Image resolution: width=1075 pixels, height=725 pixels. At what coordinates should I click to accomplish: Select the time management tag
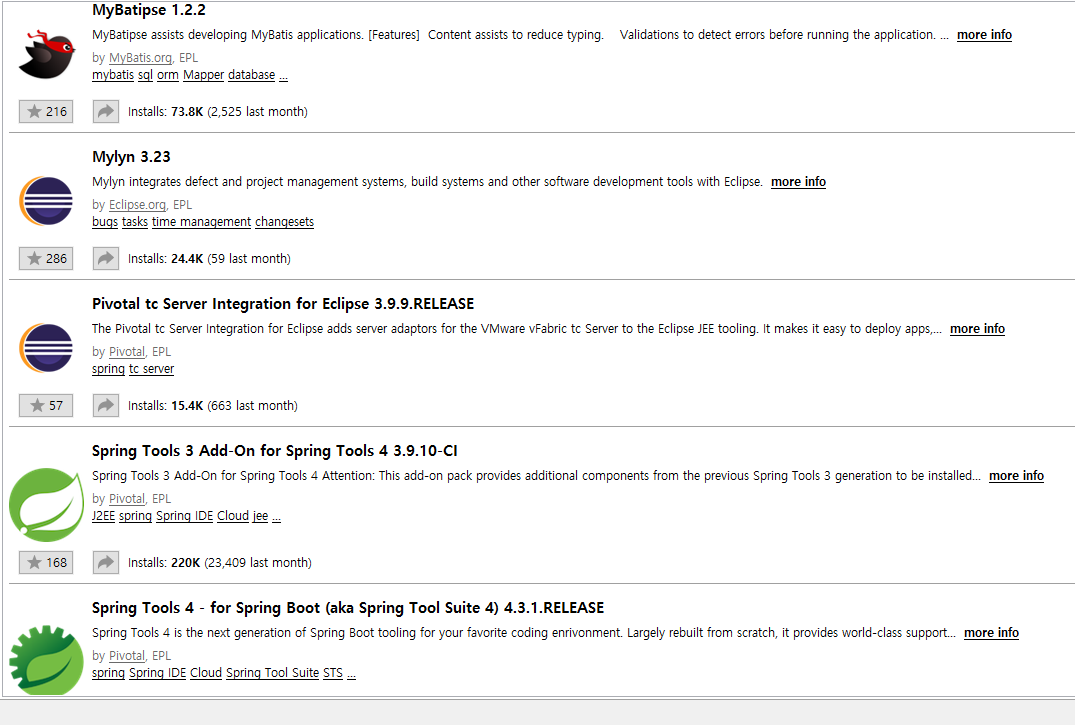pos(202,222)
